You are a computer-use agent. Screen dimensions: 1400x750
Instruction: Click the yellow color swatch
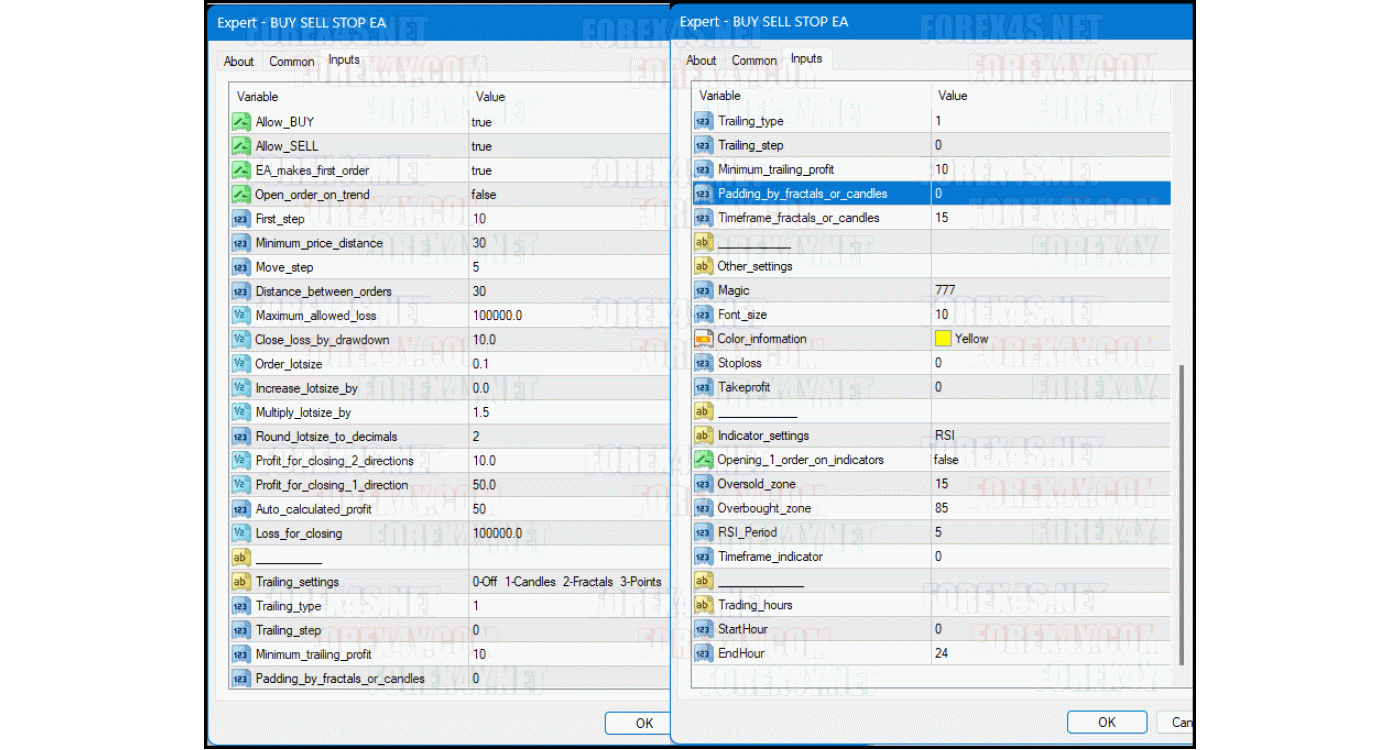click(943, 339)
